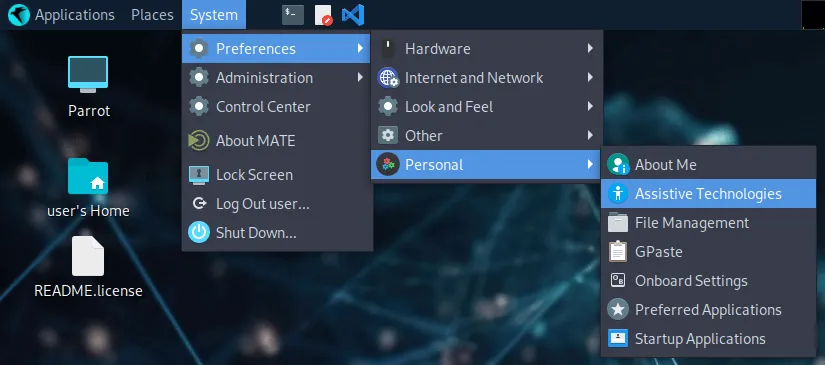The image size is (825, 365).
Task: Click the About MATE logo icon
Action: (x=198, y=141)
